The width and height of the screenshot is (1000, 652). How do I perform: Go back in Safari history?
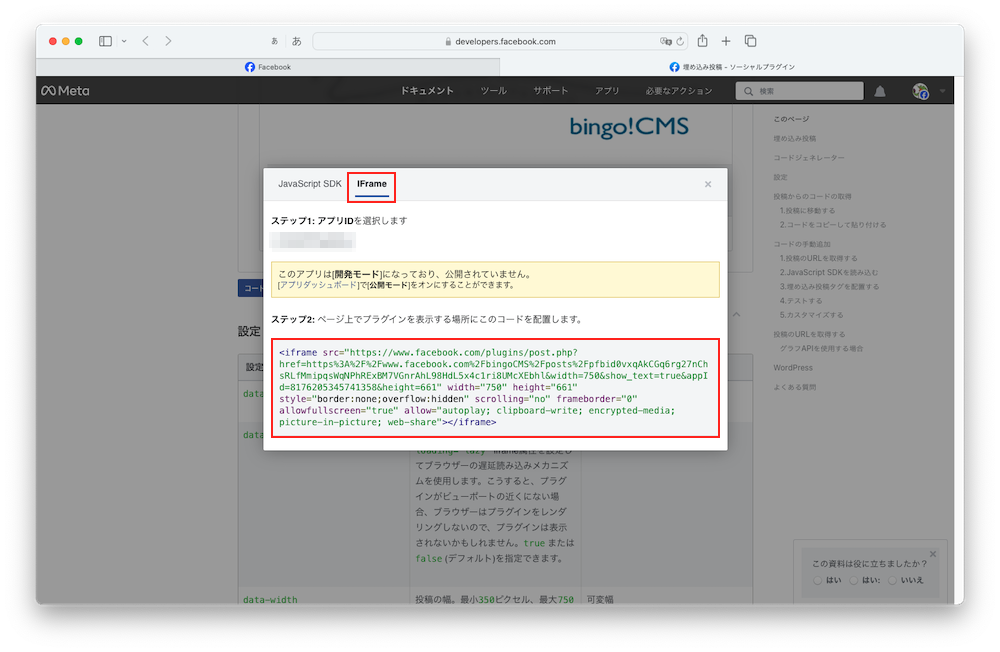[x=146, y=41]
